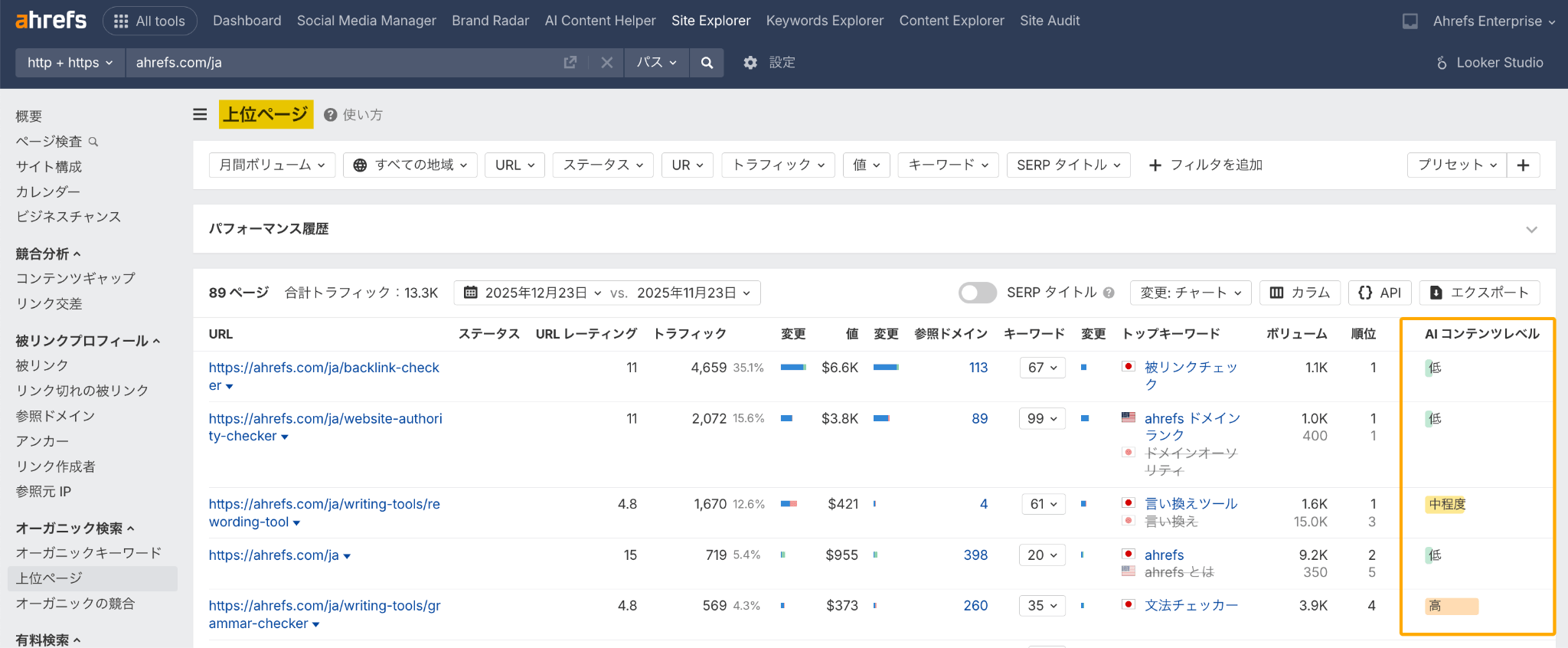Open the 月間ボリューム filter dropdown
Screen dimensions: 1568x648
click(x=272, y=165)
